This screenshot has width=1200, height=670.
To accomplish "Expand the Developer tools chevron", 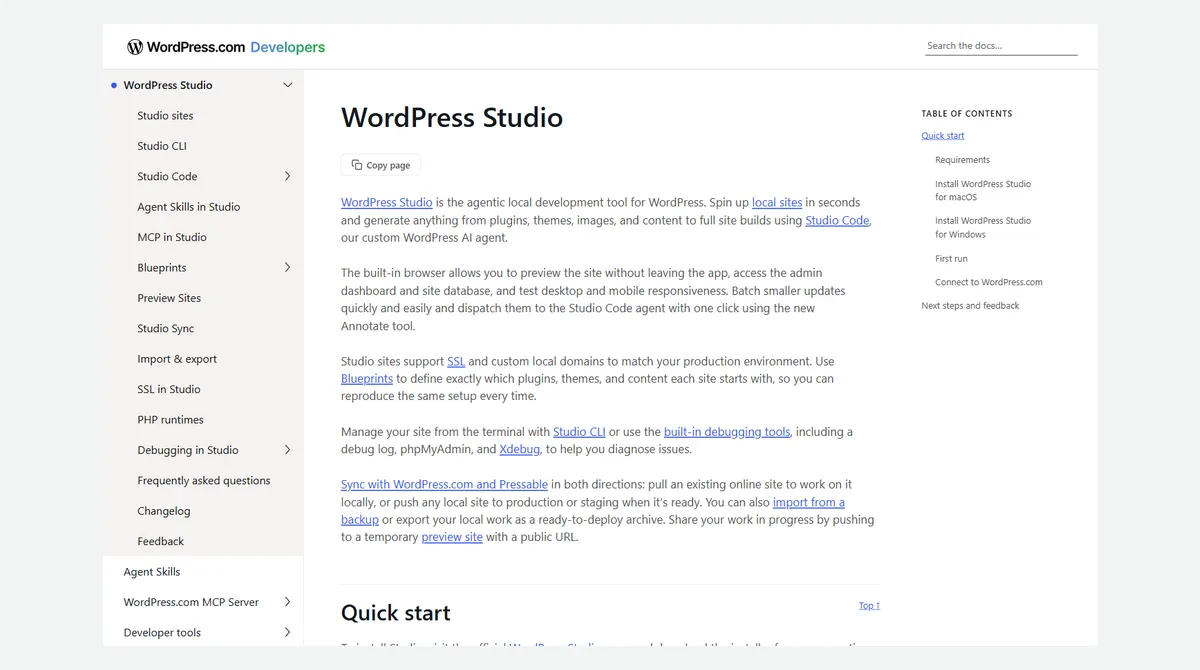I will point(288,632).
